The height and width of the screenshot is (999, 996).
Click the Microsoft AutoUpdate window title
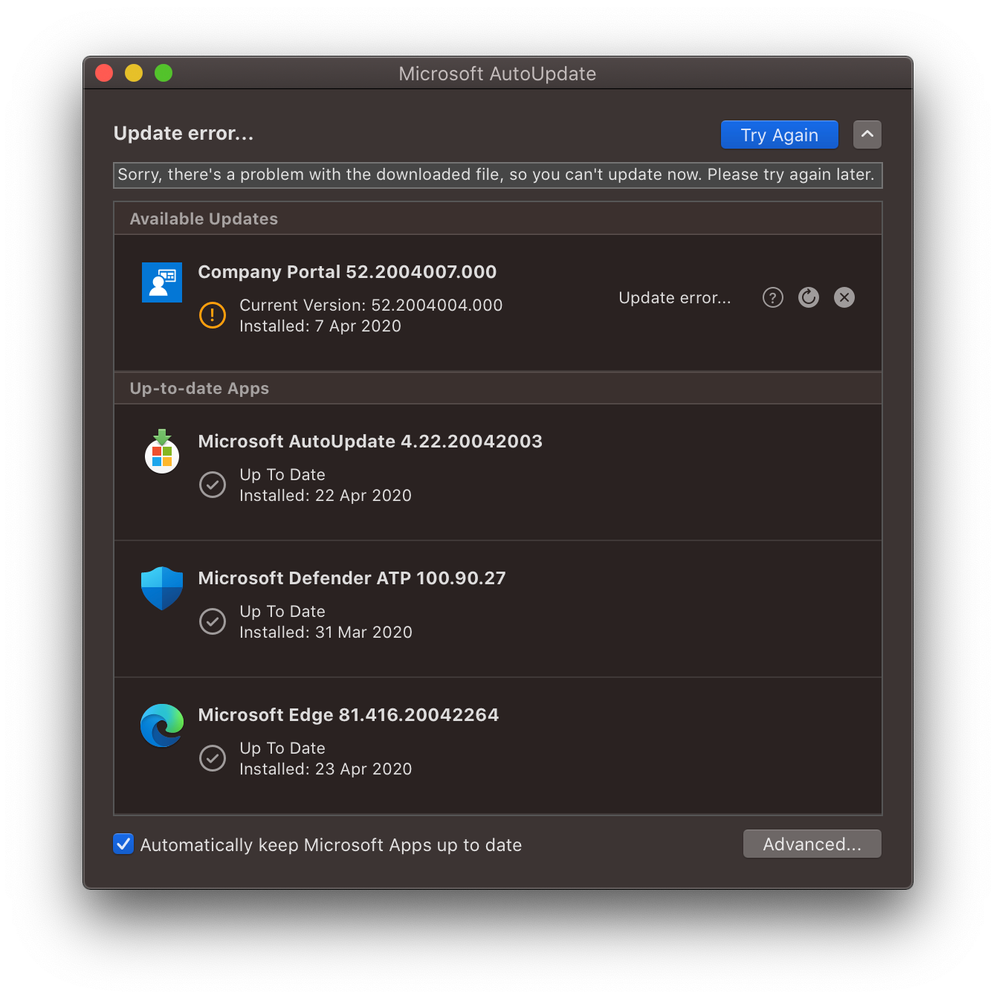pos(498,74)
